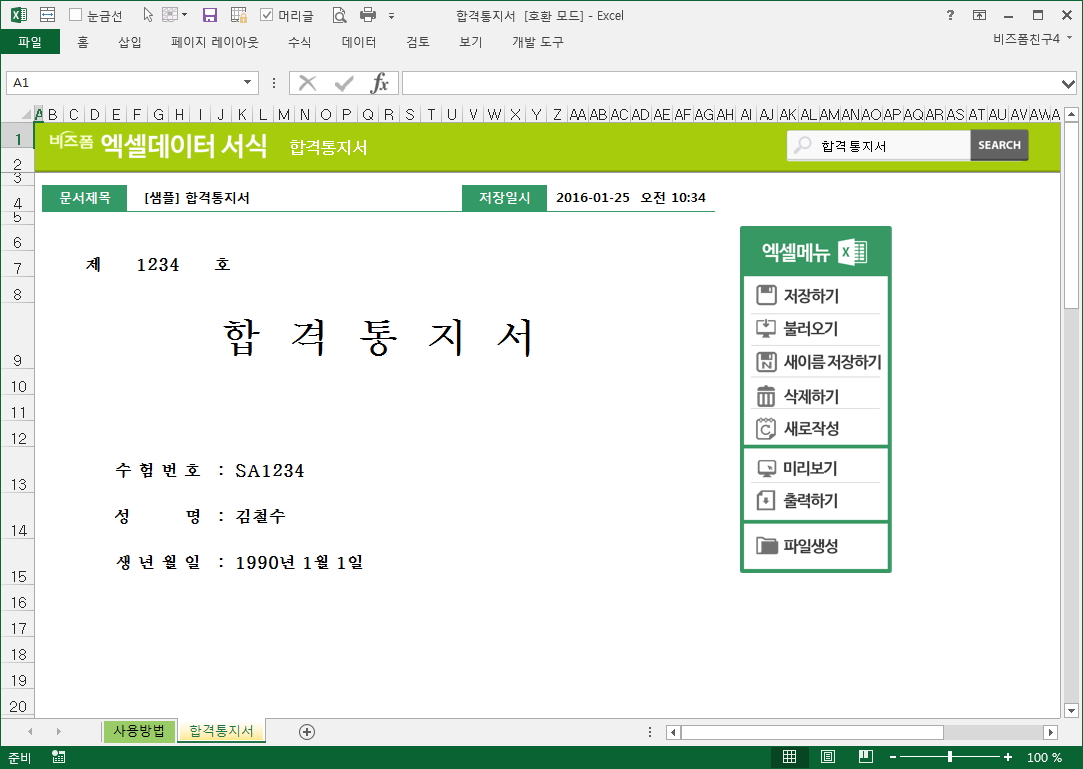Open print preview from the quick access toolbar
The height and width of the screenshot is (769, 1083).
[339, 15]
